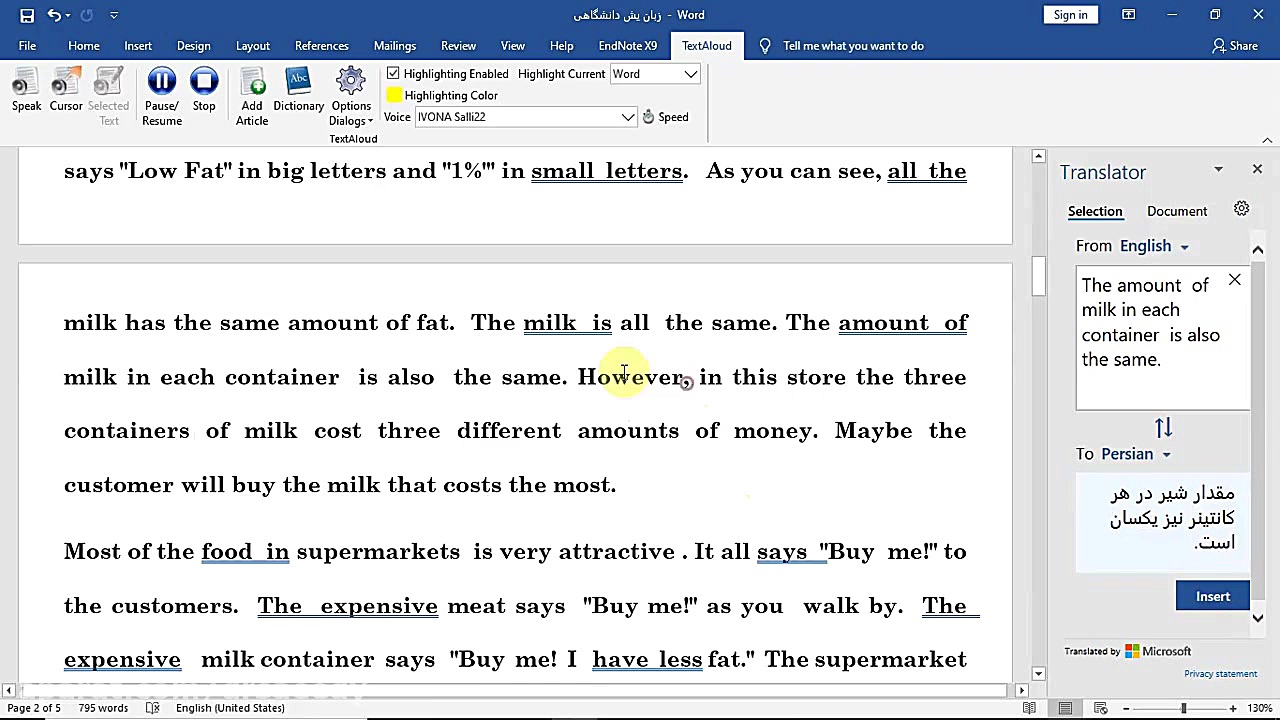Open the EndNote X9 tab
The height and width of the screenshot is (720, 1280).
point(628,46)
